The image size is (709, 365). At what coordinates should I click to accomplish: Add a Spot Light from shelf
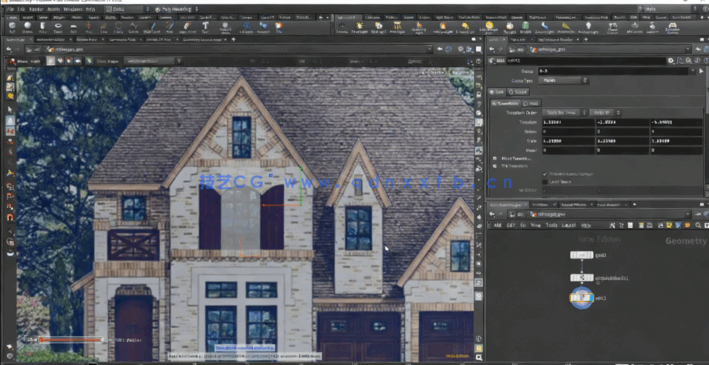coord(378,28)
